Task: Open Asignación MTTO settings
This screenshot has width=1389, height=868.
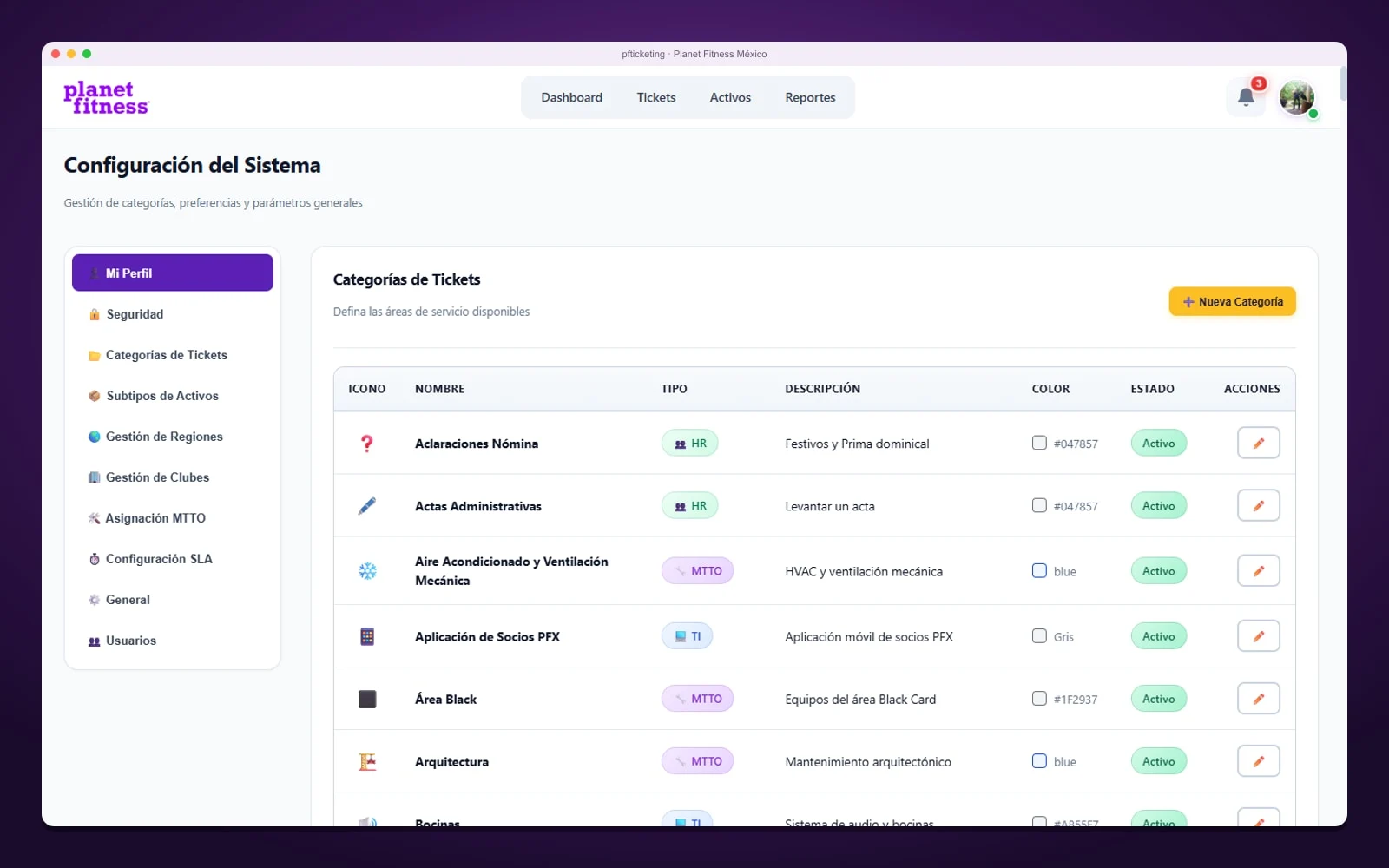Action: [x=173, y=518]
